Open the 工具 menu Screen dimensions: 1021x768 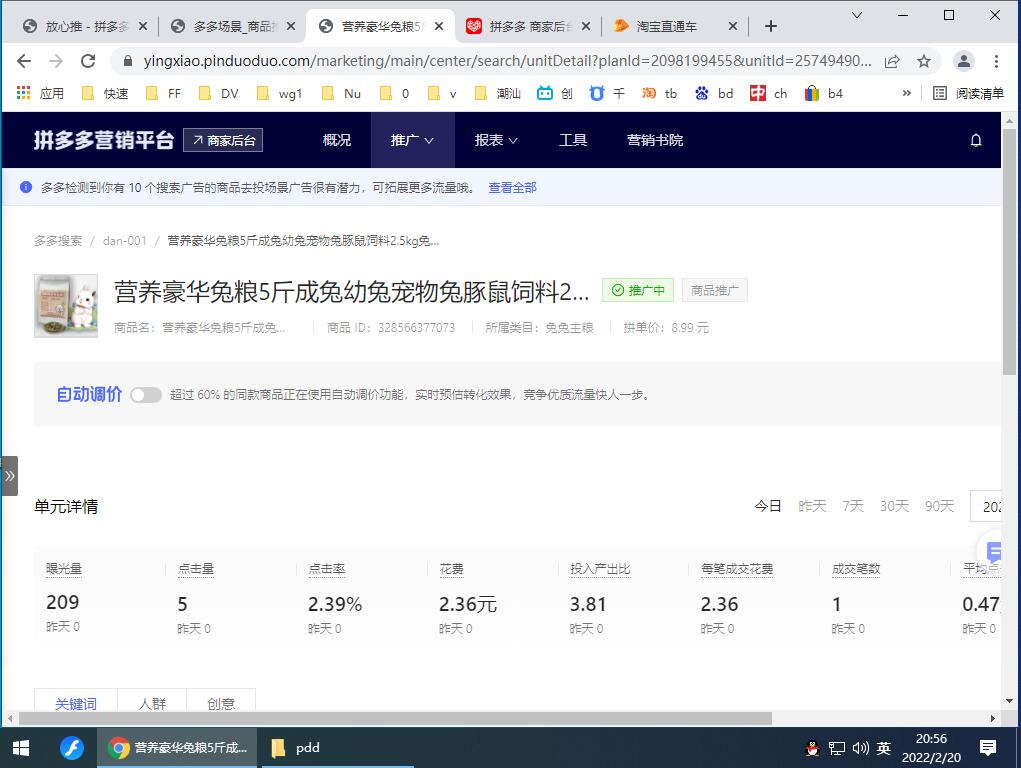pyautogui.click(x=573, y=140)
